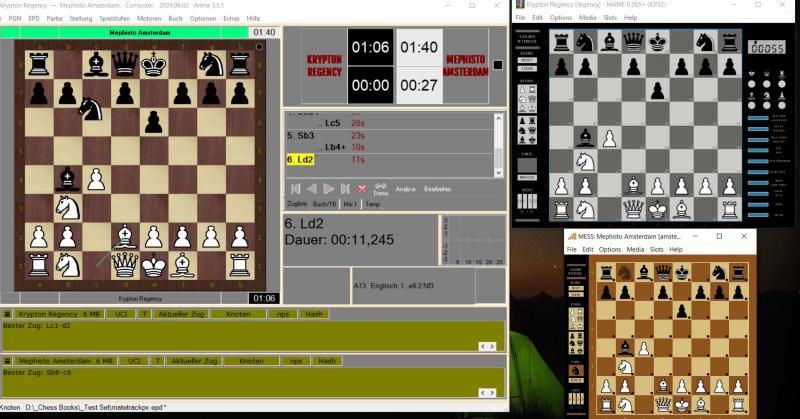Click the red X cancel icon

[x=362, y=188]
